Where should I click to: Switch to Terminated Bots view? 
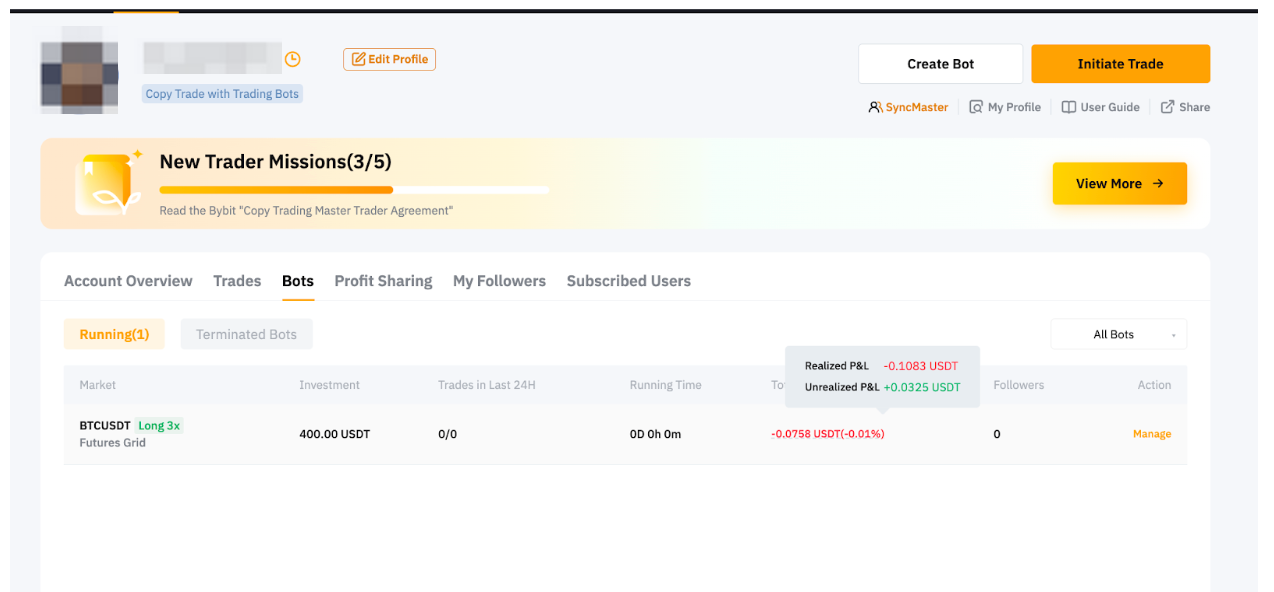click(x=246, y=334)
